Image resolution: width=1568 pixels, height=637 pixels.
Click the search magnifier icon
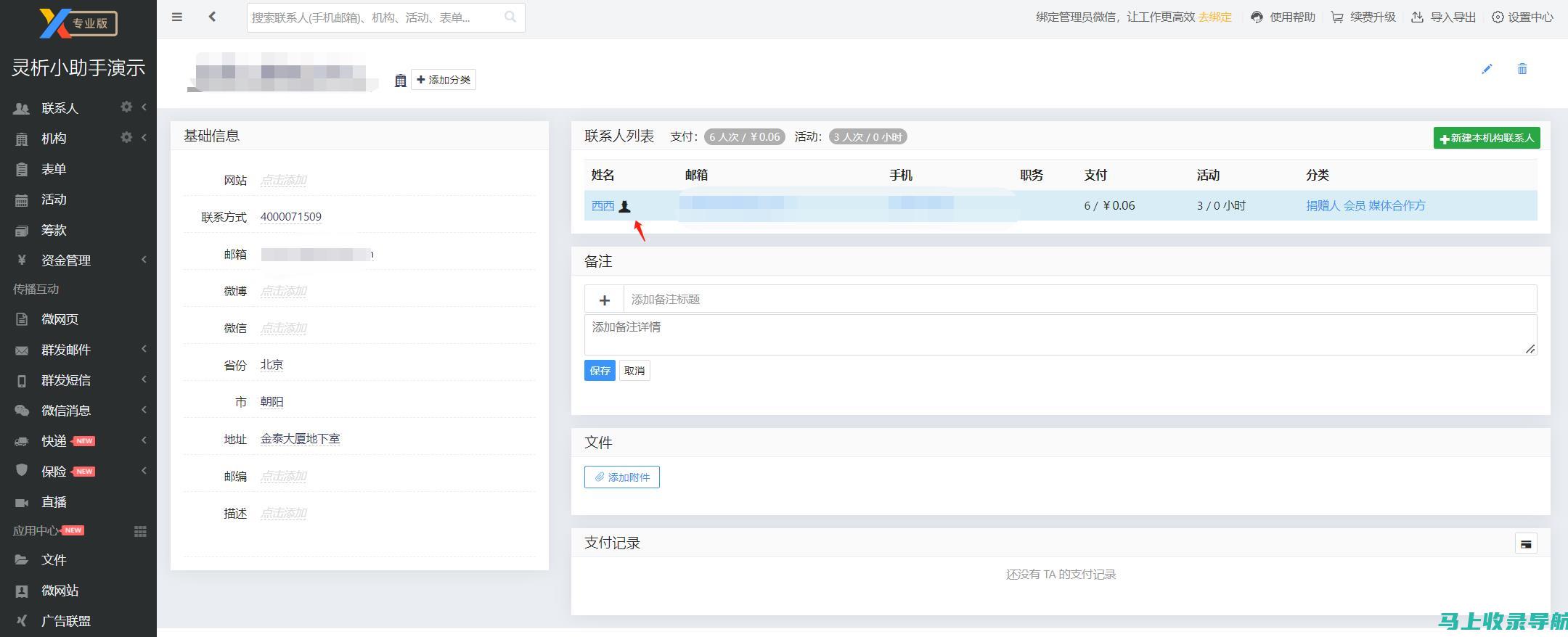pyautogui.click(x=510, y=17)
